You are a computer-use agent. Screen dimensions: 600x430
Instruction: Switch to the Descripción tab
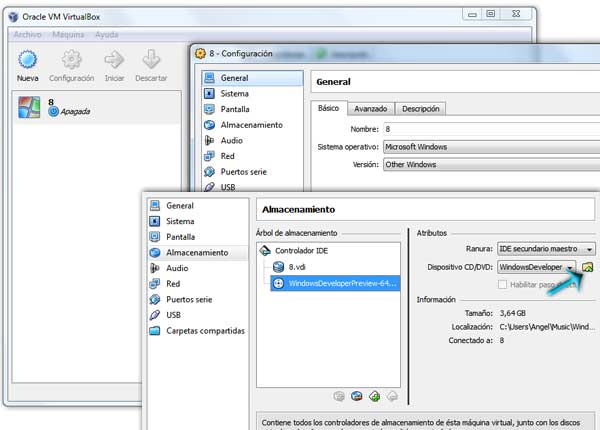click(421, 109)
